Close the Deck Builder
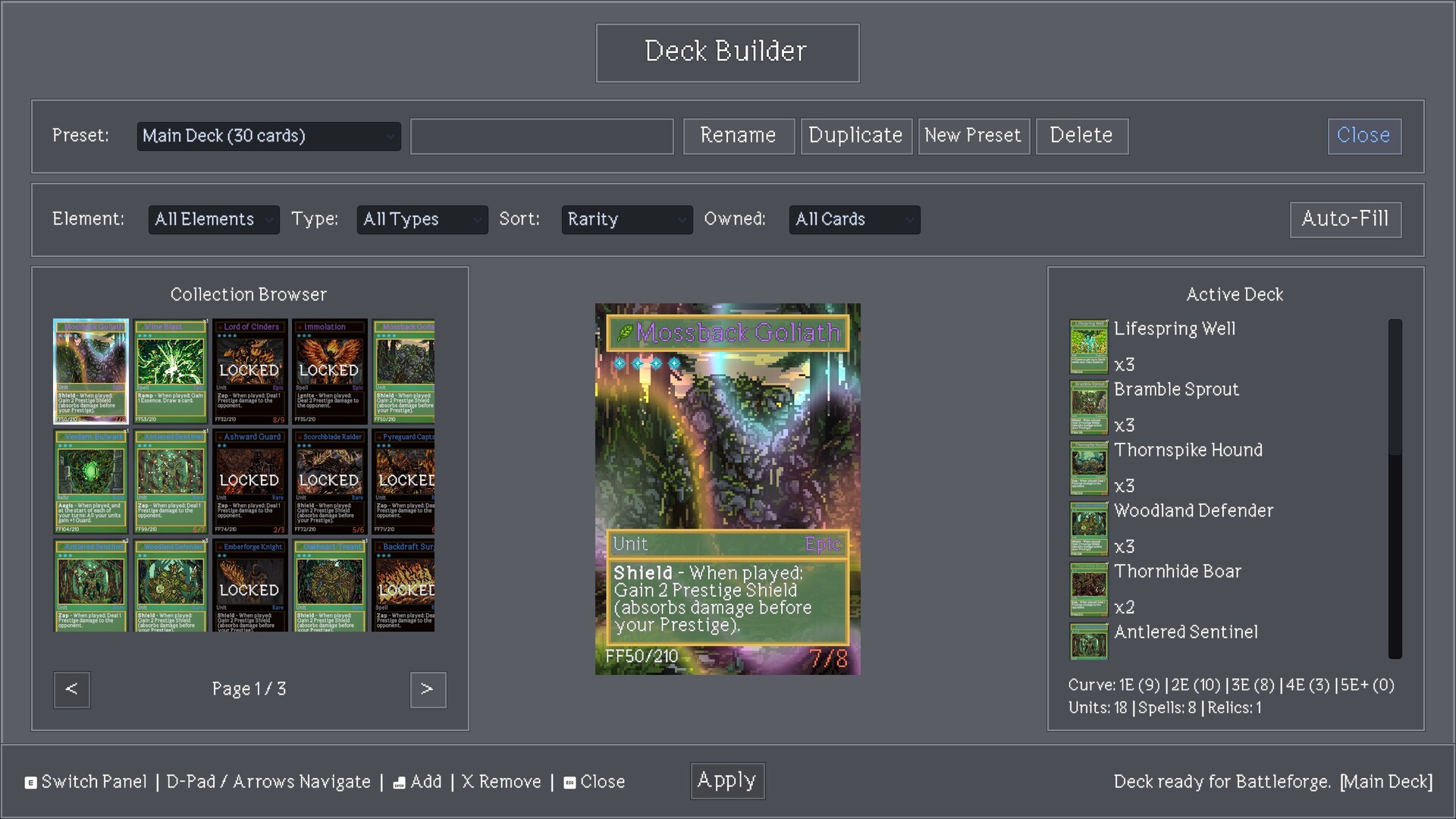 tap(1364, 136)
